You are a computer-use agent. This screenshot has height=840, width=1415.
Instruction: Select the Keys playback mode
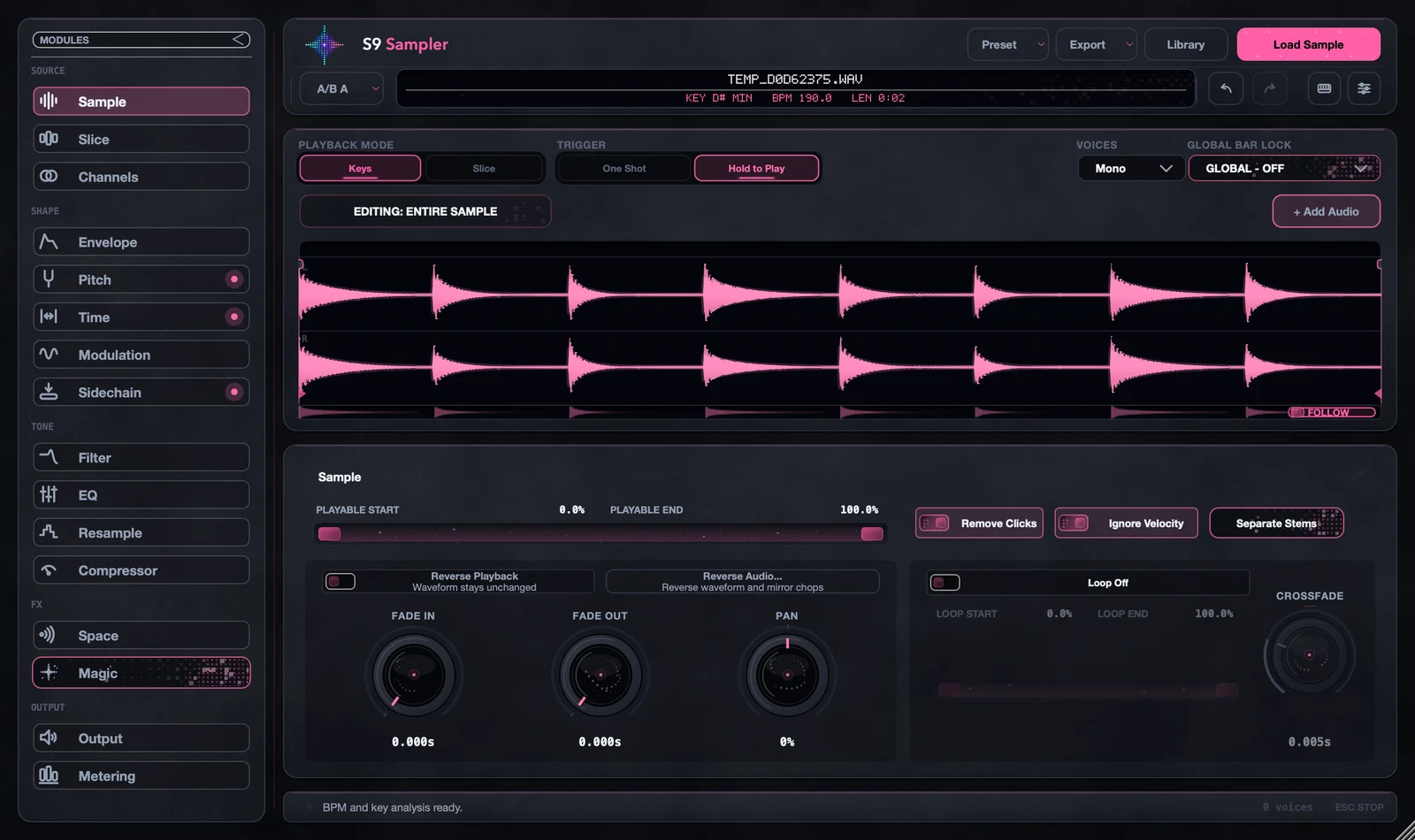click(x=360, y=168)
